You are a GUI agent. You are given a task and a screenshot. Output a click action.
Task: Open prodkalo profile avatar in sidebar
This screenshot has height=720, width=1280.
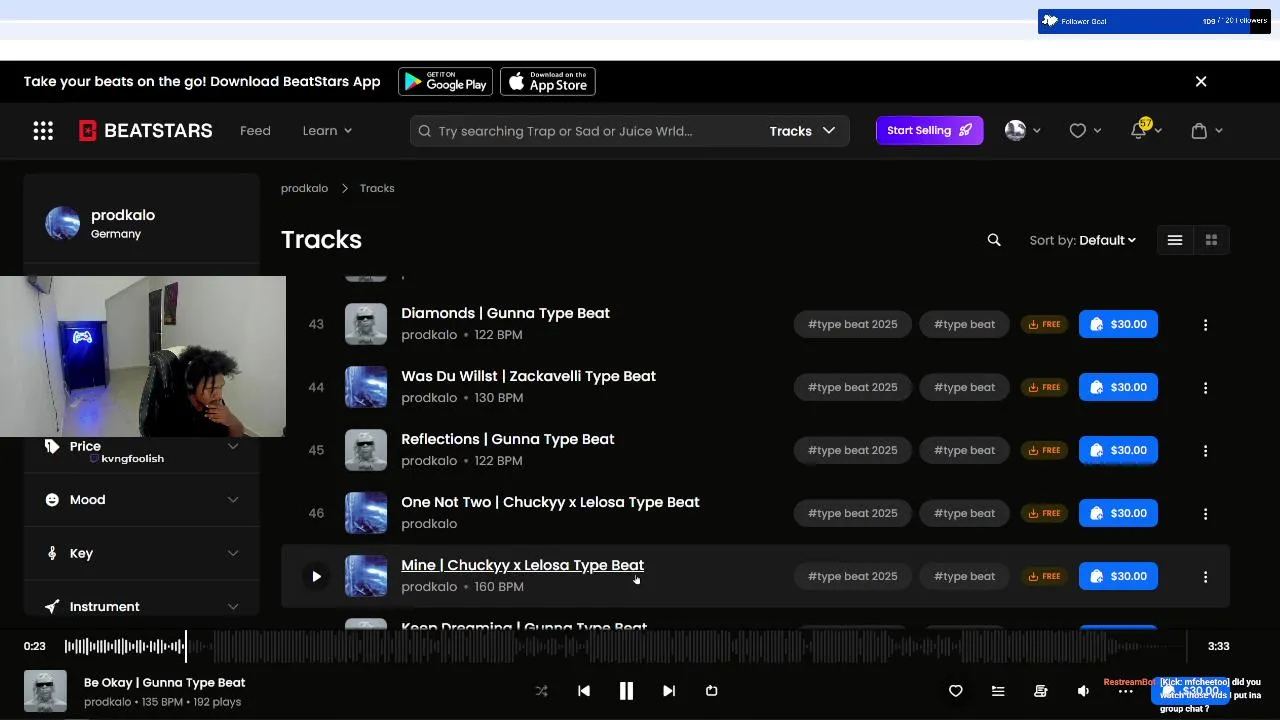(x=62, y=223)
